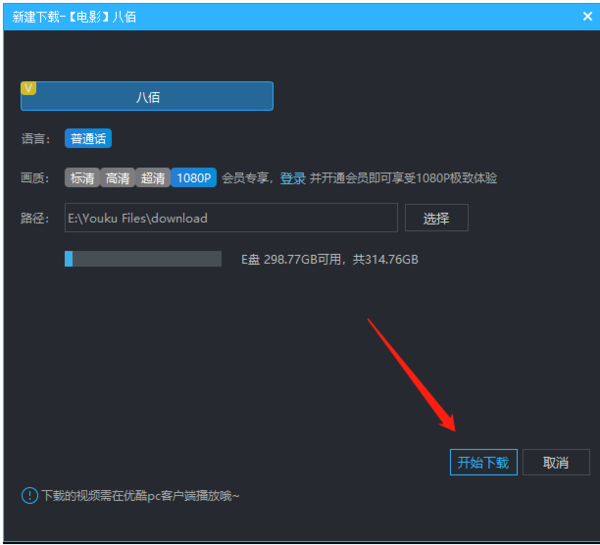
Task: Select 高清 picture quality
Action: coord(117,178)
